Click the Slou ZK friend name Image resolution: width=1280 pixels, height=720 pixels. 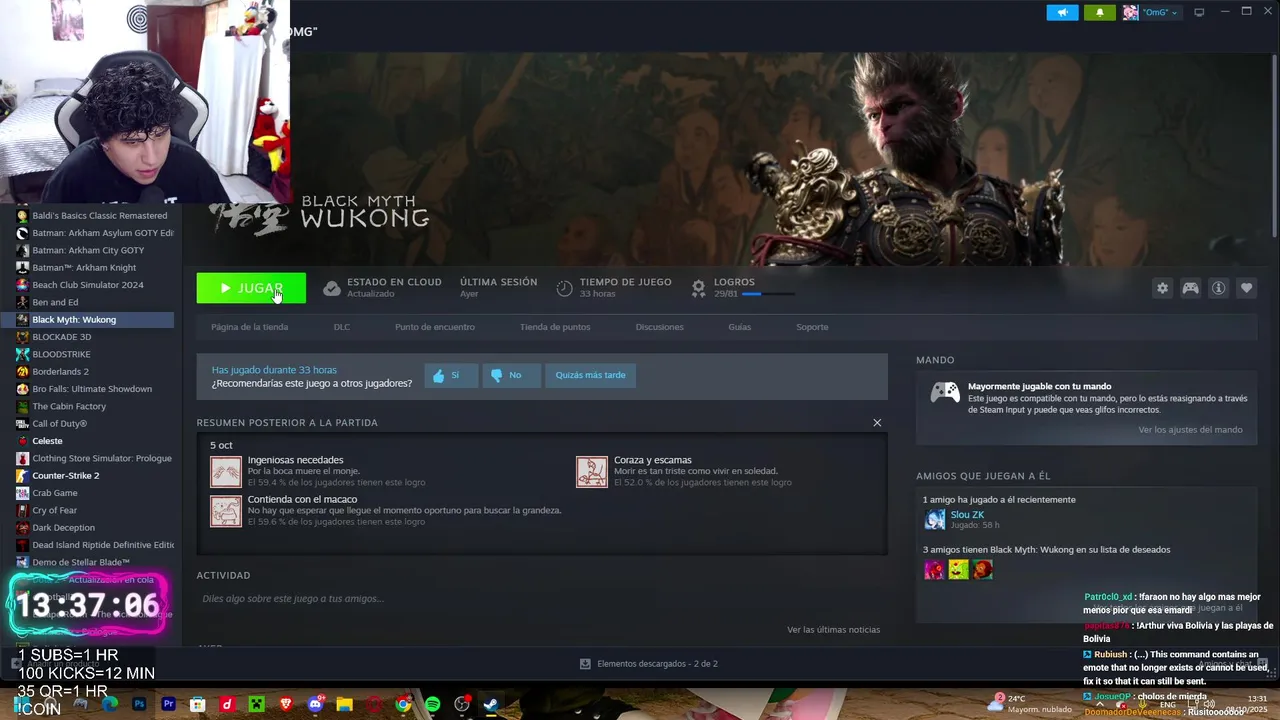tap(967, 514)
